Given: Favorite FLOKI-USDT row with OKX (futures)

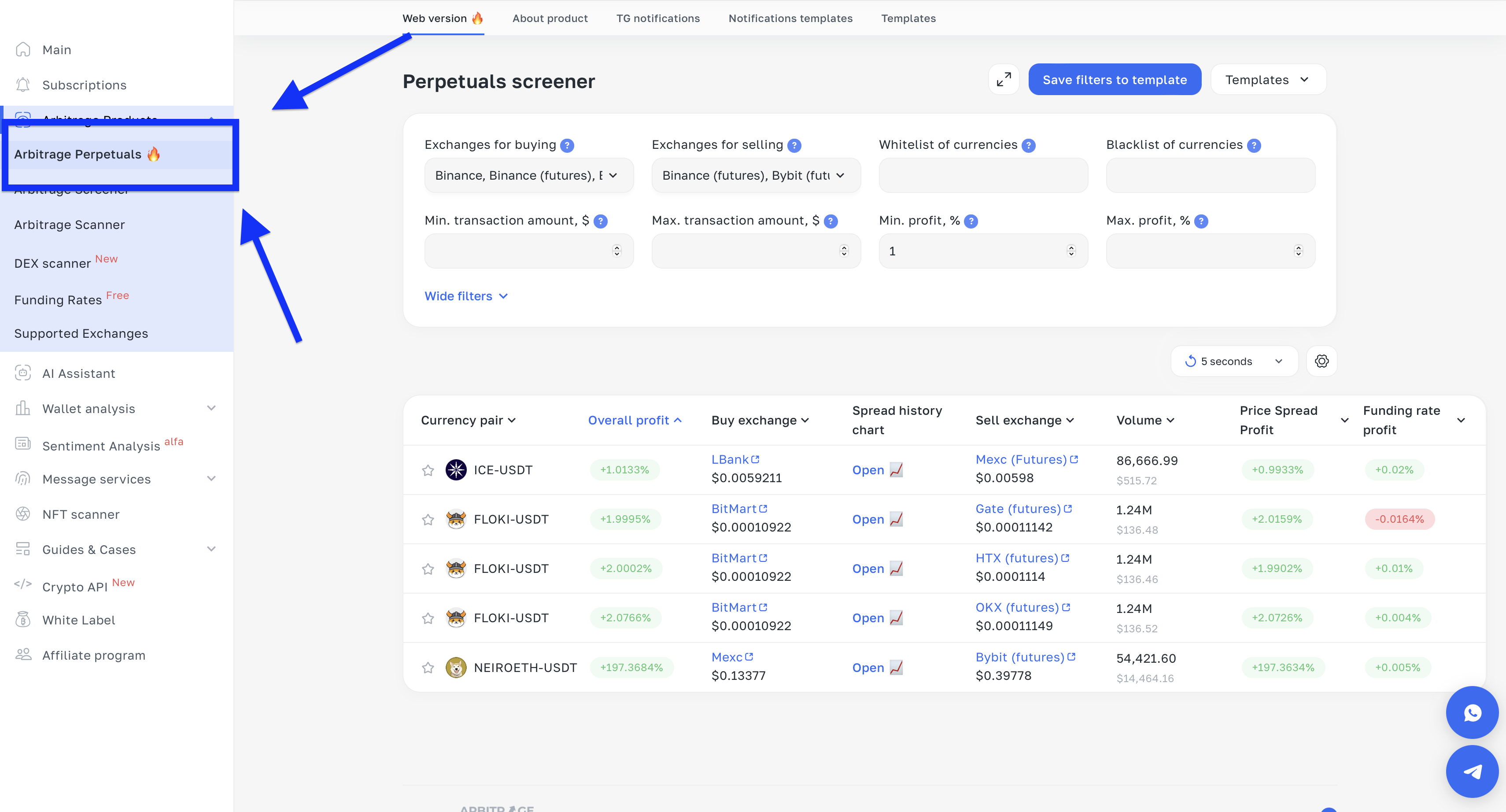Looking at the screenshot, I should pyautogui.click(x=428, y=618).
